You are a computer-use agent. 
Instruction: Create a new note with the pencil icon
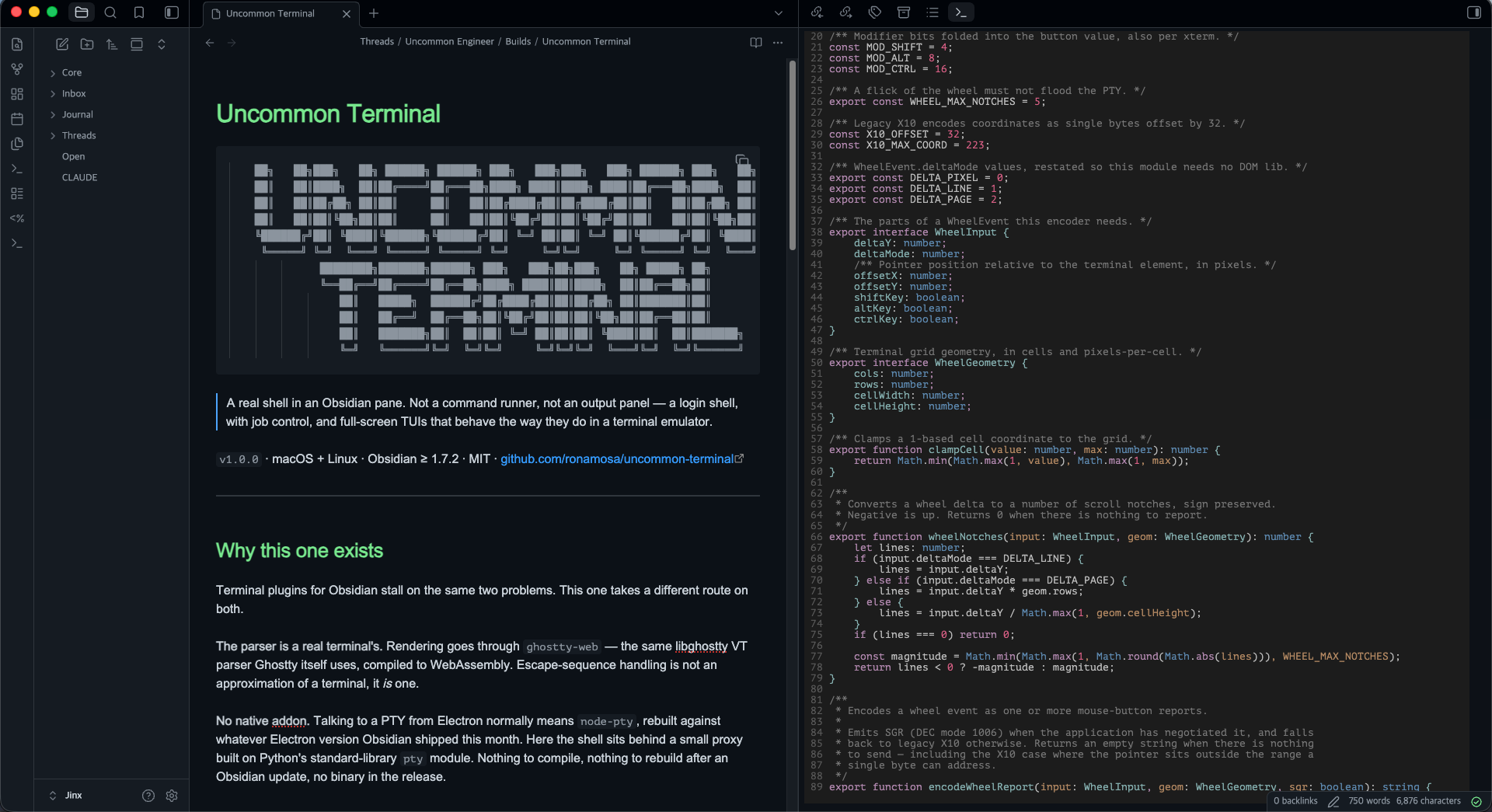tap(62, 44)
